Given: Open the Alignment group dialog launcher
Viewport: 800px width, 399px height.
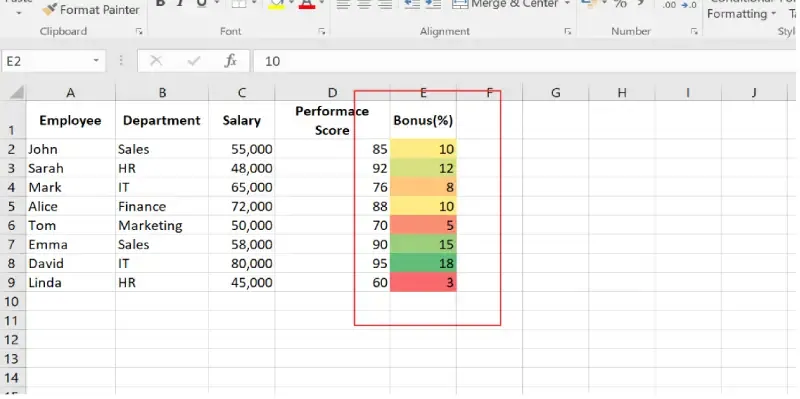Looking at the screenshot, I should (x=568, y=32).
